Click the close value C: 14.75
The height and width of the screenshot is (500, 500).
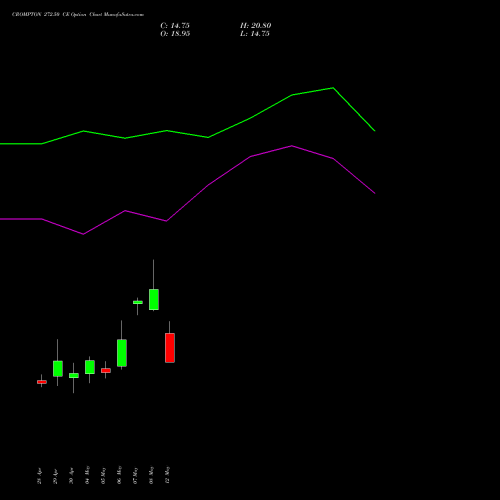tap(175, 26)
